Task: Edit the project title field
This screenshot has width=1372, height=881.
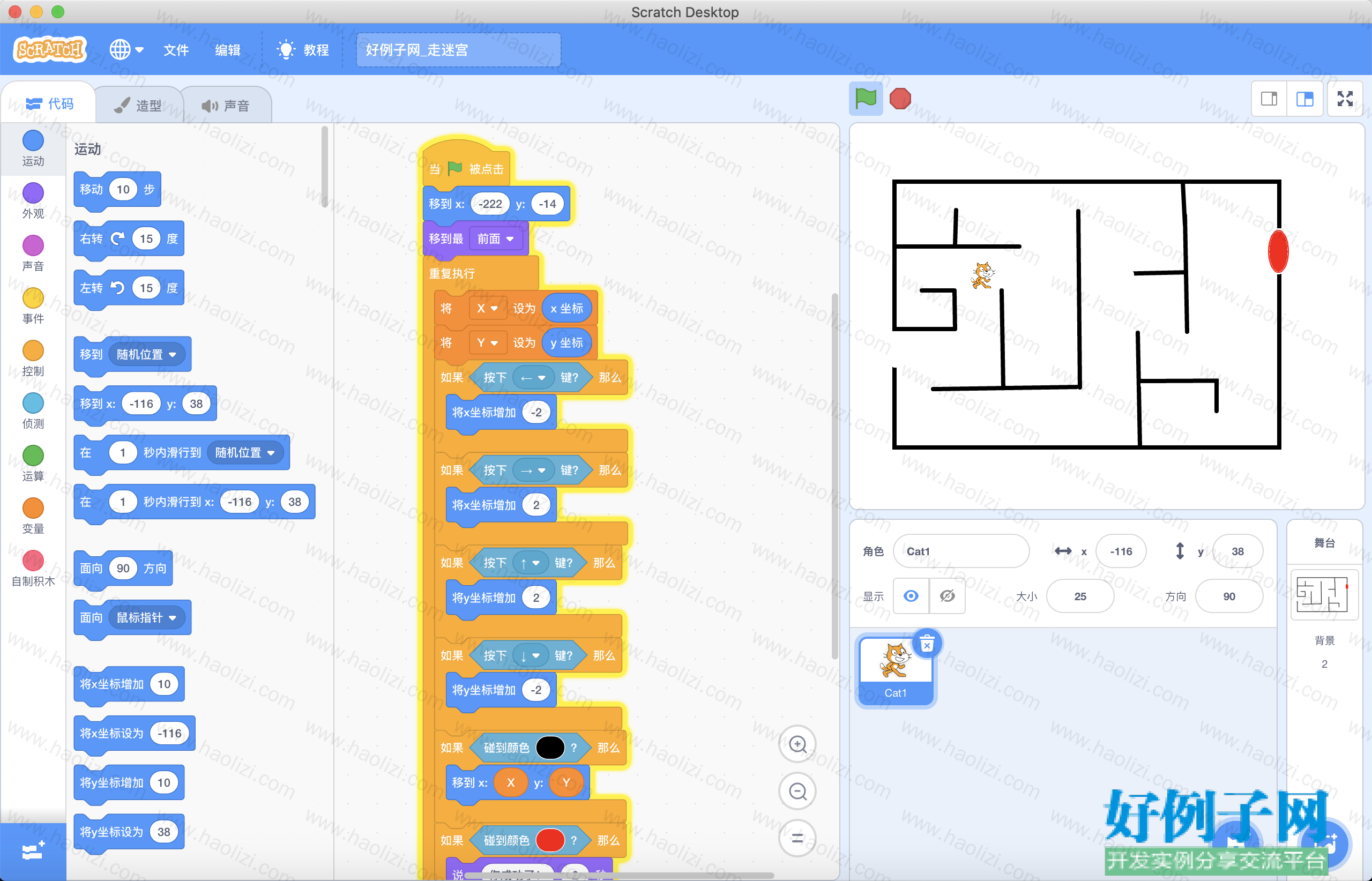Action: (458, 50)
